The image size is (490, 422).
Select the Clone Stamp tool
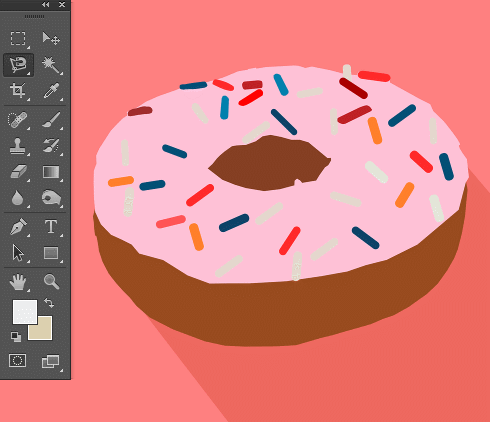pos(17,146)
